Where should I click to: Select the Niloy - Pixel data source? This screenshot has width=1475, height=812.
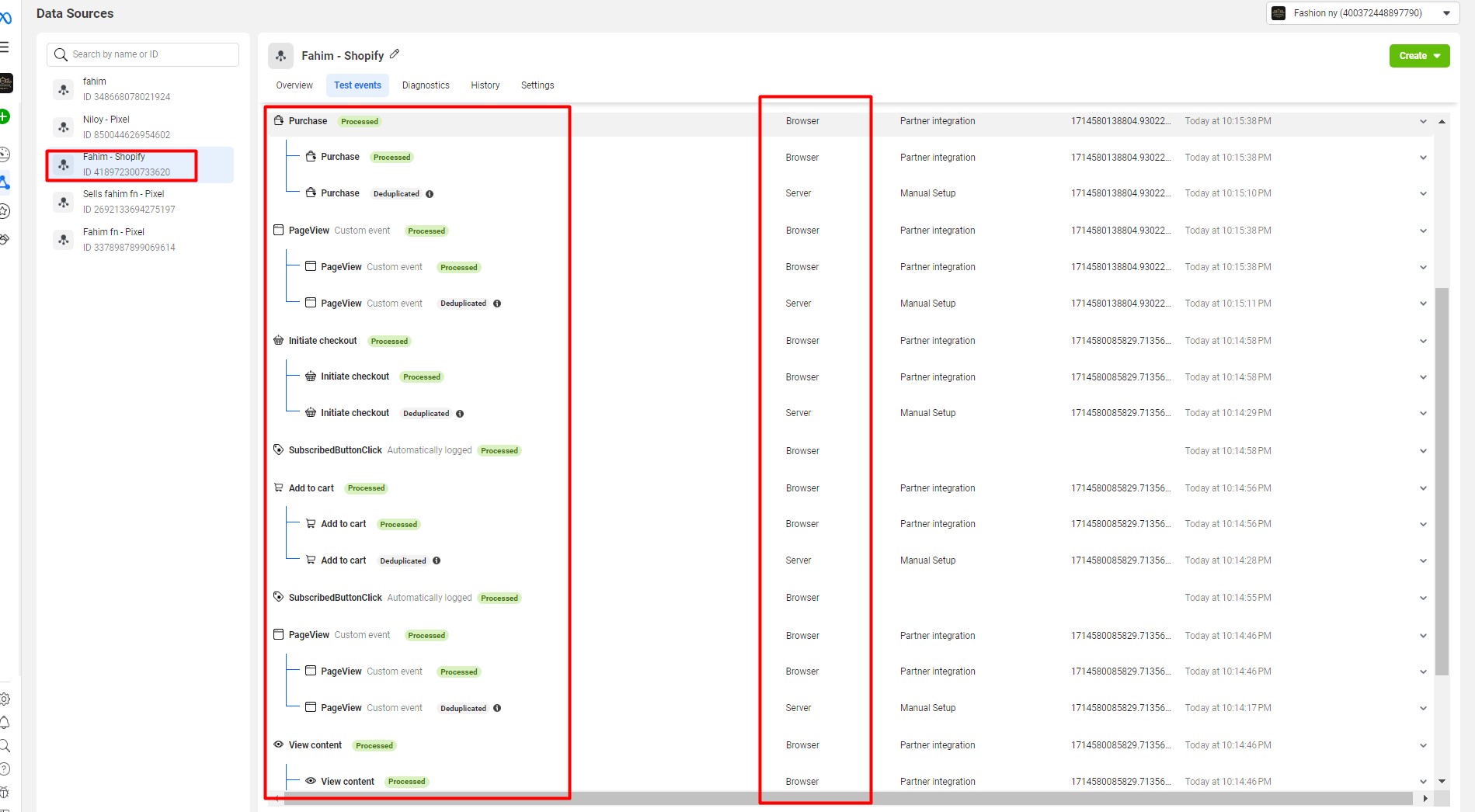coord(140,127)
